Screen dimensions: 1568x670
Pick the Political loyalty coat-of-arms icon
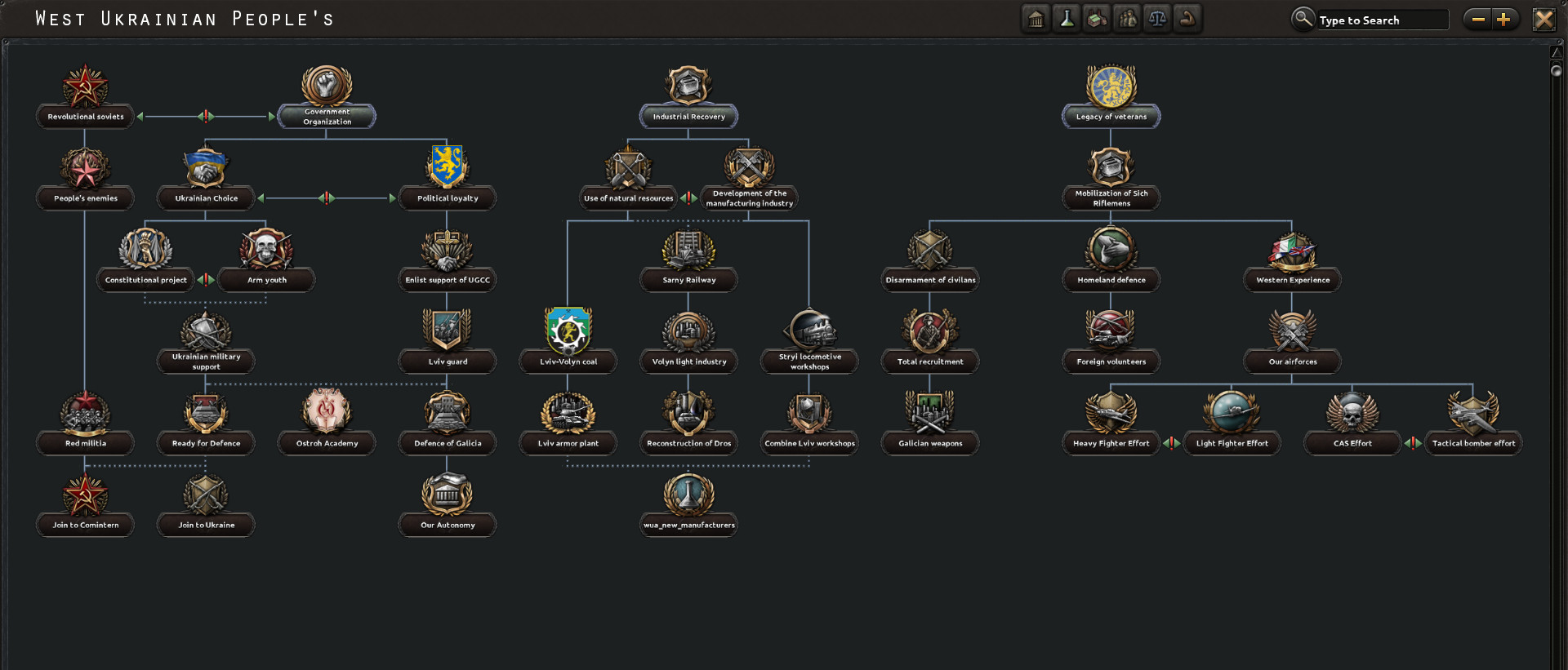448,166
